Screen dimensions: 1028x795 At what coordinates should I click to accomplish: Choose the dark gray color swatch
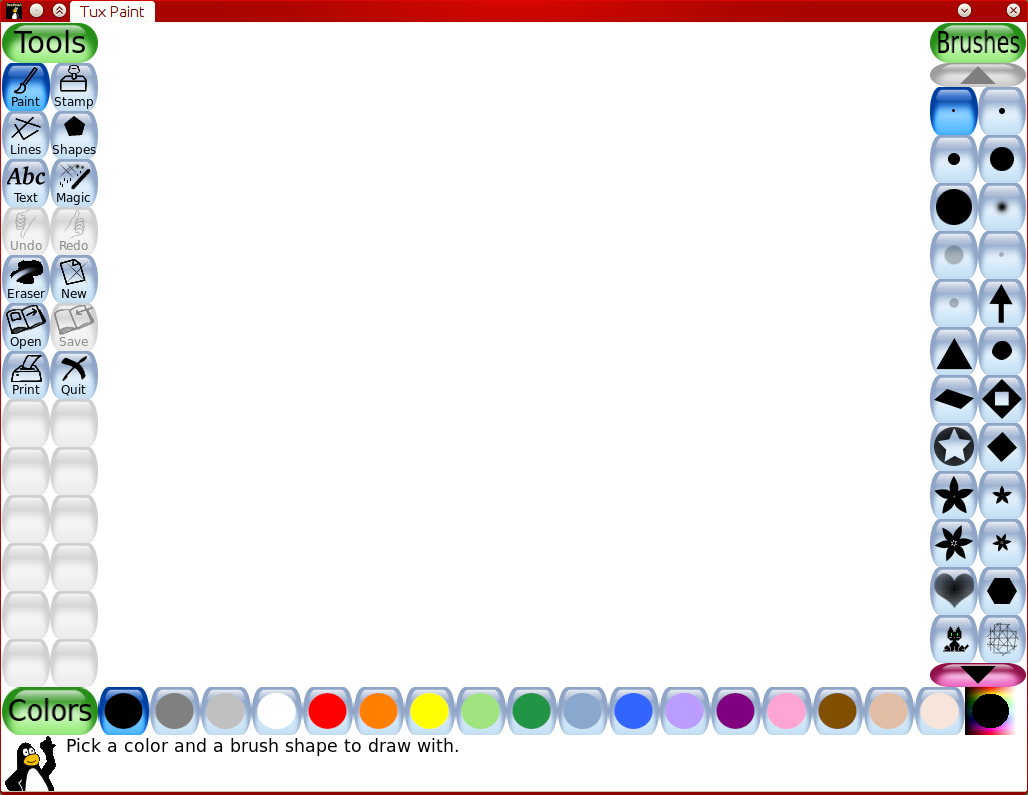(x=174, y=710)
